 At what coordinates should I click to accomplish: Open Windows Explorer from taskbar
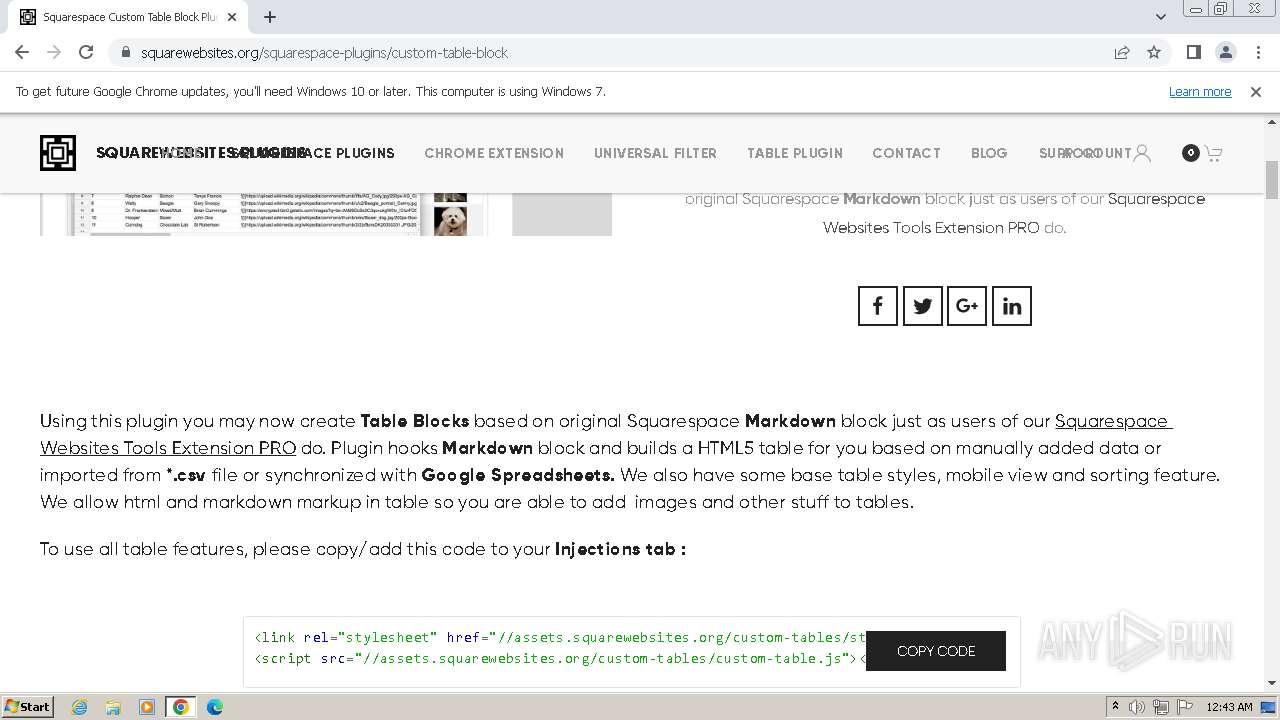[x=113, y=707]
